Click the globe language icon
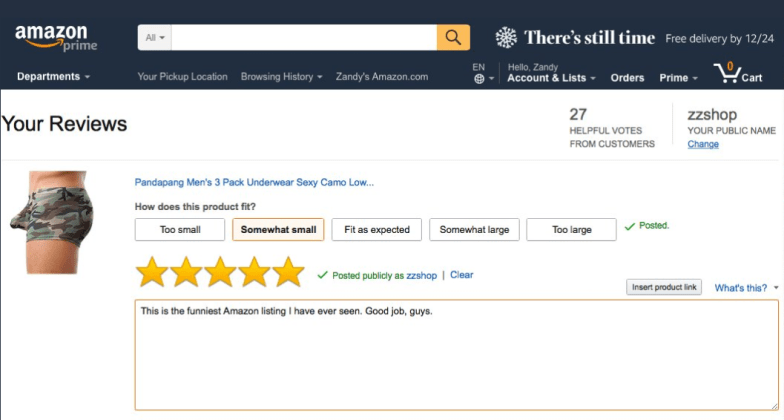Image resolution: width=784 pixels, height=420 pixels. coord(479,78)
